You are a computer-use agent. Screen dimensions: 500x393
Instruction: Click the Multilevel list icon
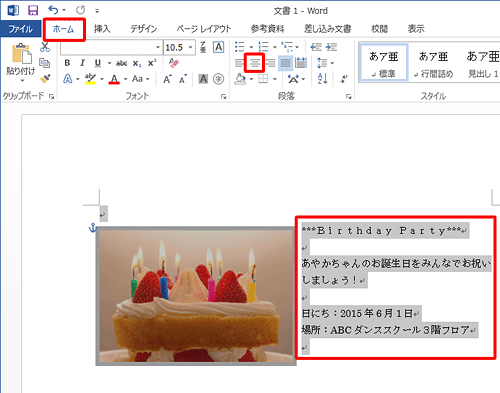coord(287,47)
